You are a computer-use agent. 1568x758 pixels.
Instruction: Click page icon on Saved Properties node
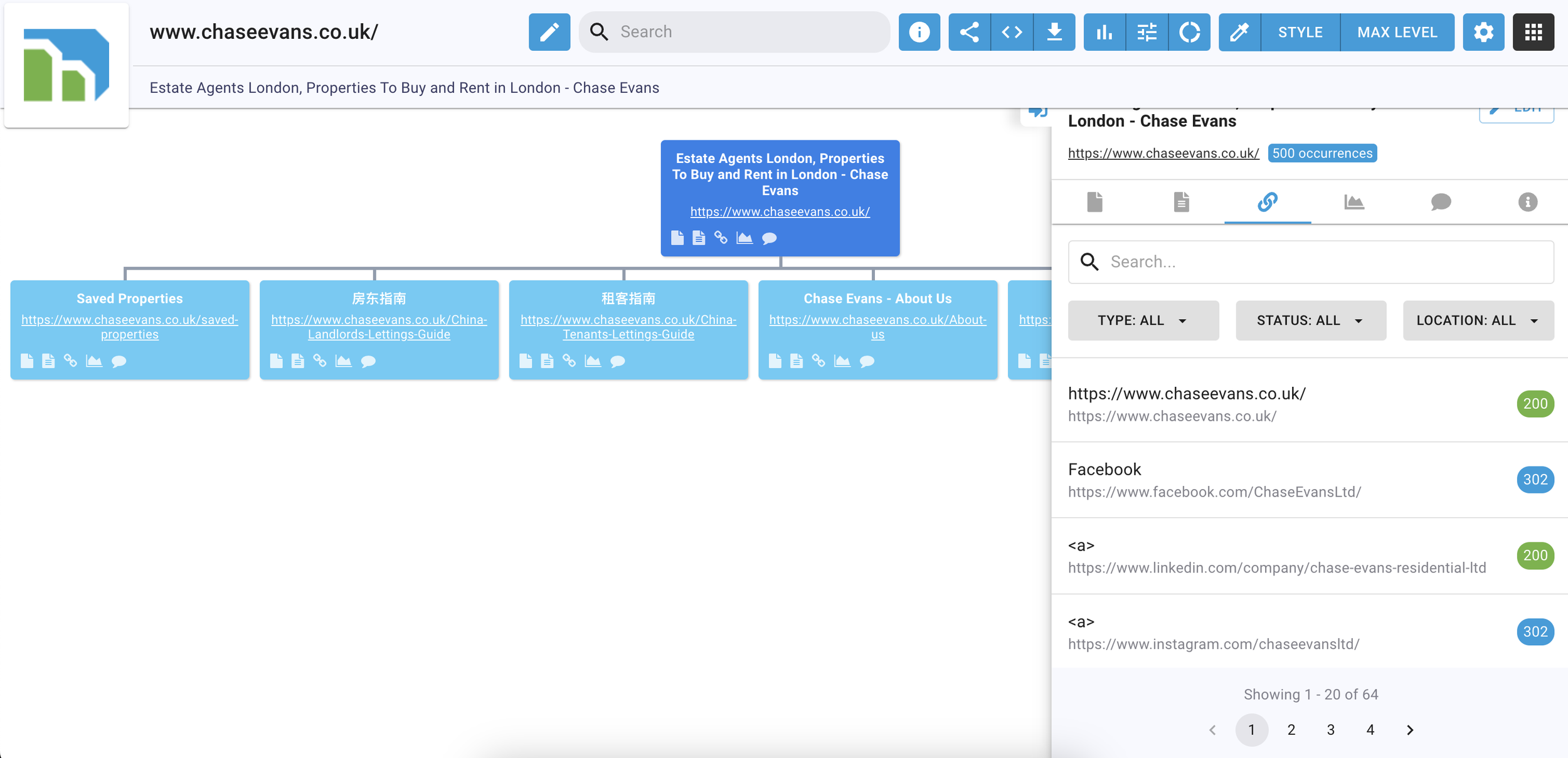[27, 361]
